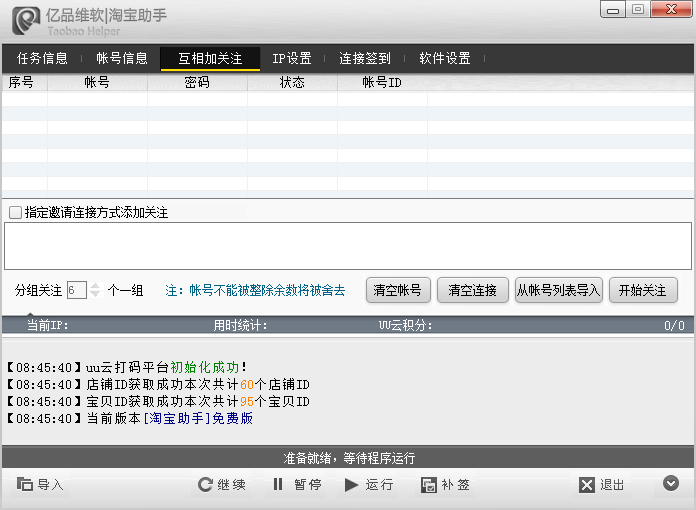Click the 补签 make-up sign-in icon
This screenshot has width=696, height=510.
coord(428,485)
